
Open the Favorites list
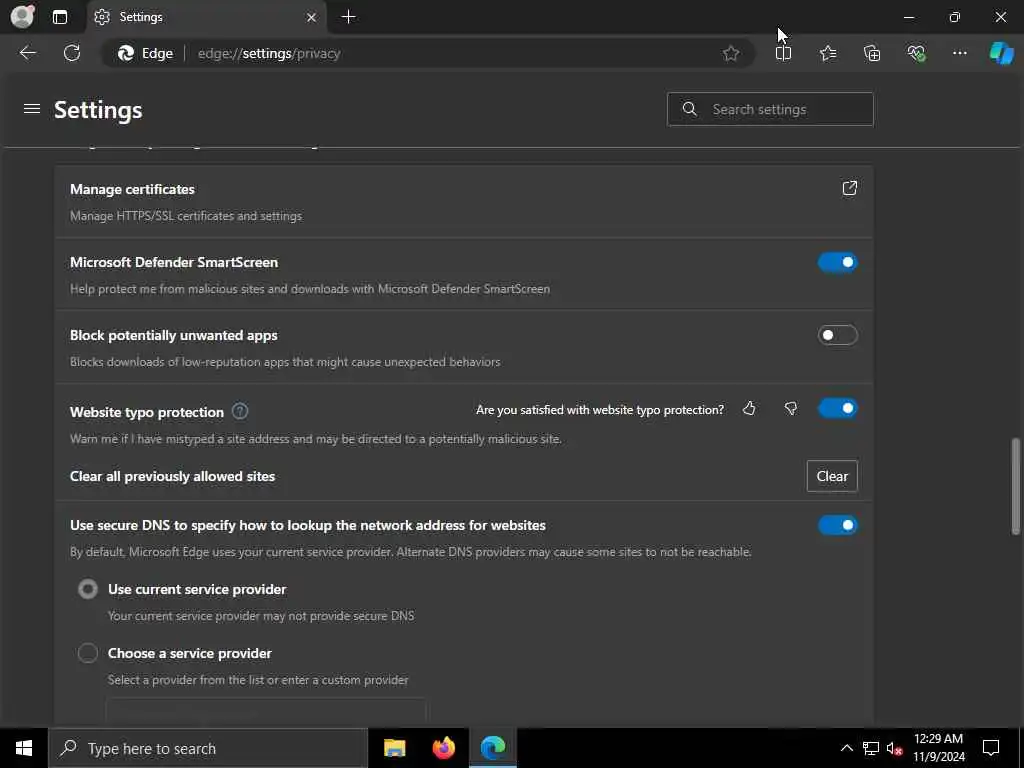pyautogui.click(x=828, y=54)
